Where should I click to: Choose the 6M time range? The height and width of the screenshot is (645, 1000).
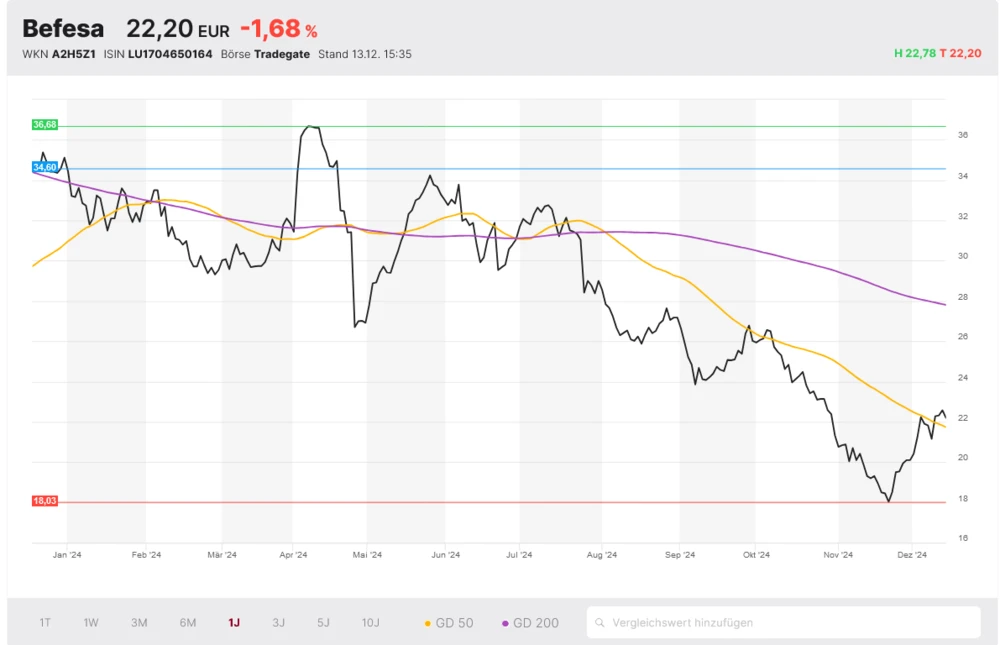pyautogui.click(x=188, y=622)
